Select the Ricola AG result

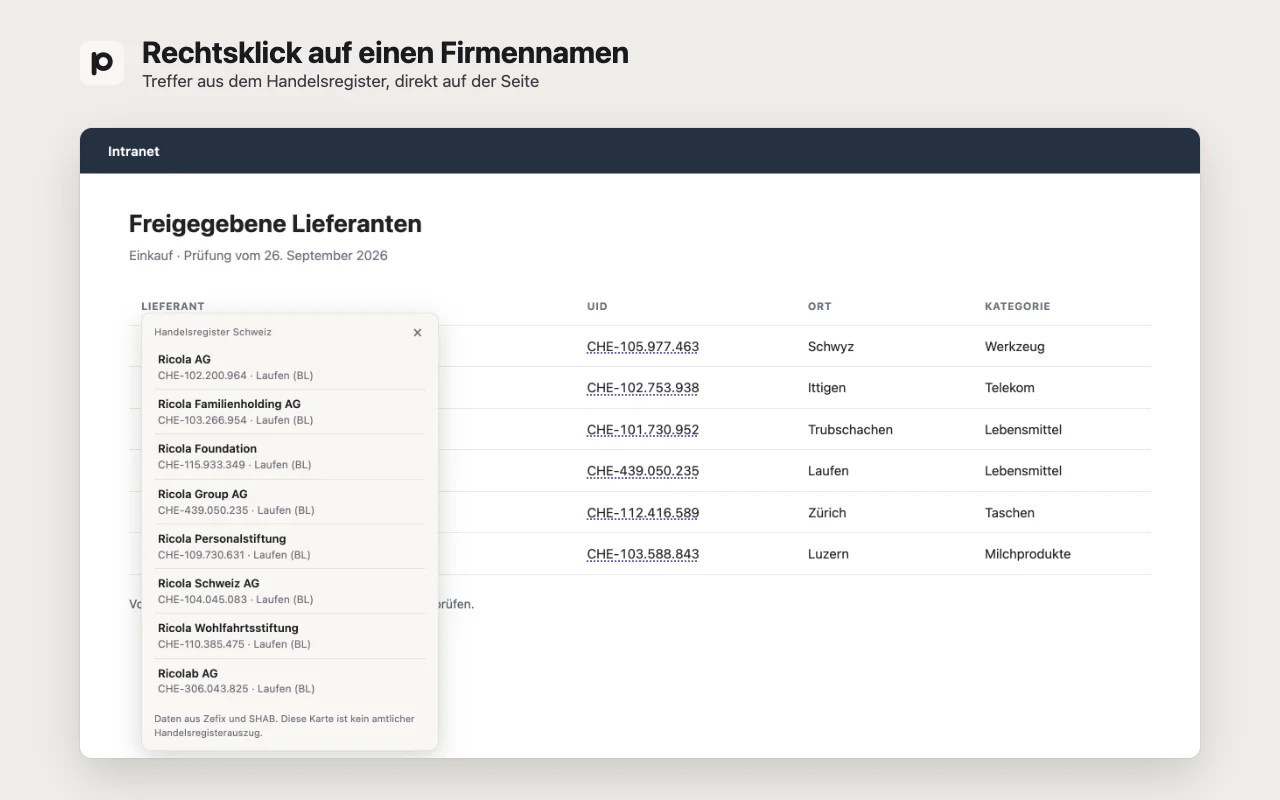pos(290,367)
